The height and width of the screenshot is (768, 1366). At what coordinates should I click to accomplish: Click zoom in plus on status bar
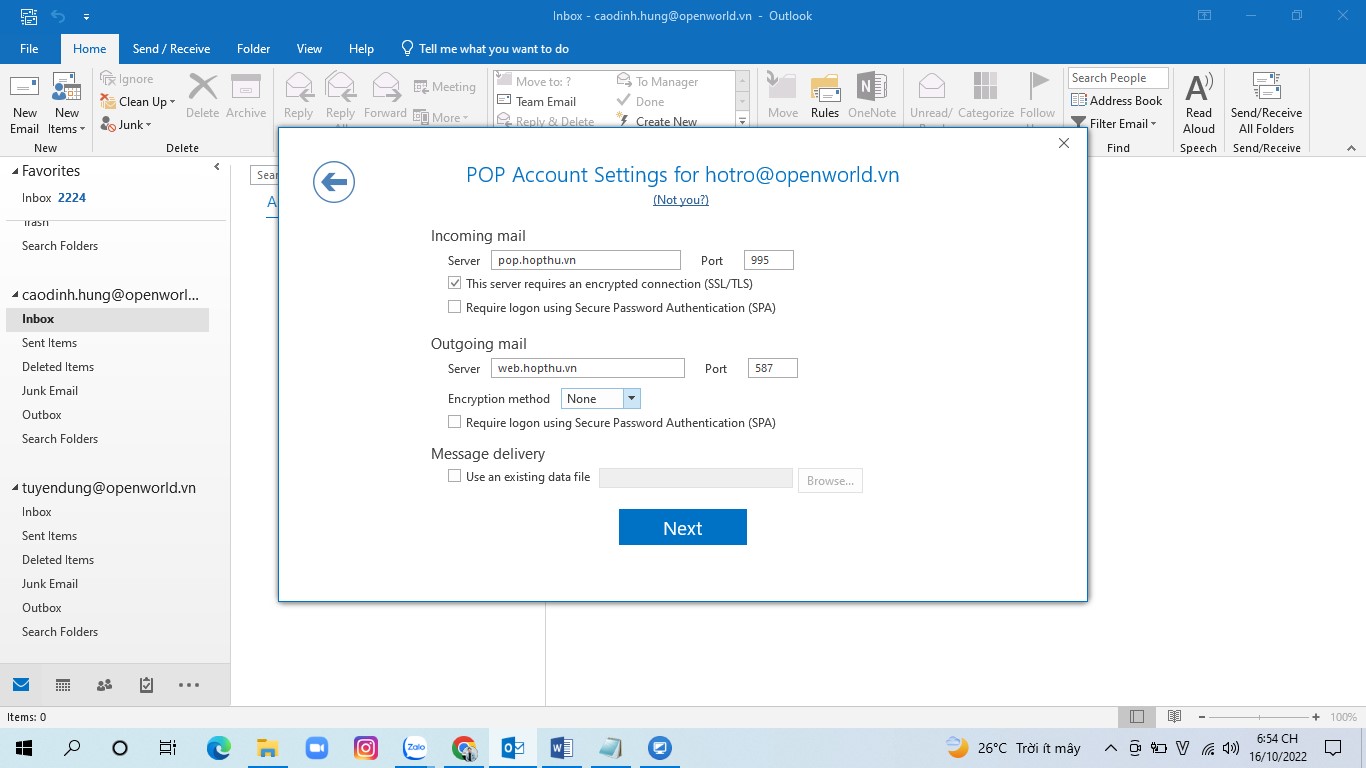[x=1316, y=717]
